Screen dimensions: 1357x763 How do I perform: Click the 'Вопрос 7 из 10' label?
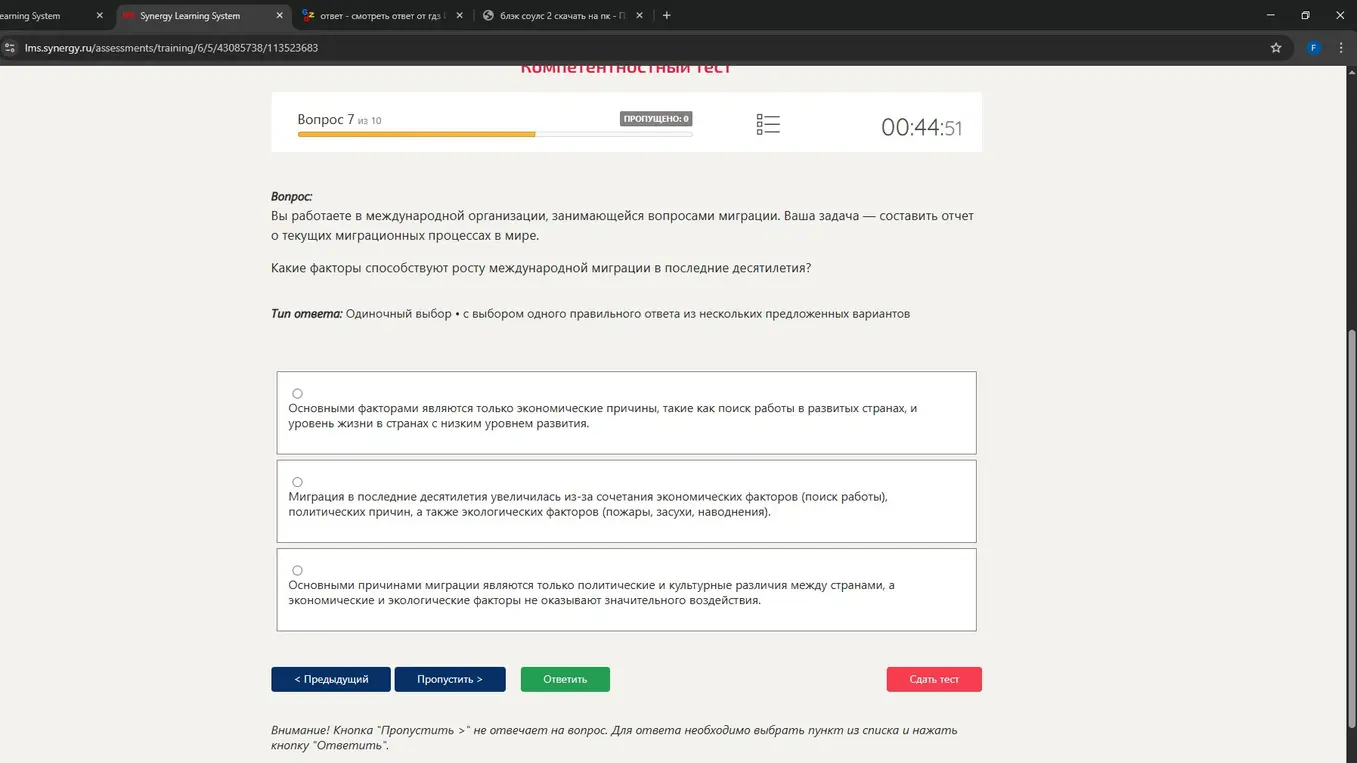tap(339, 120)
